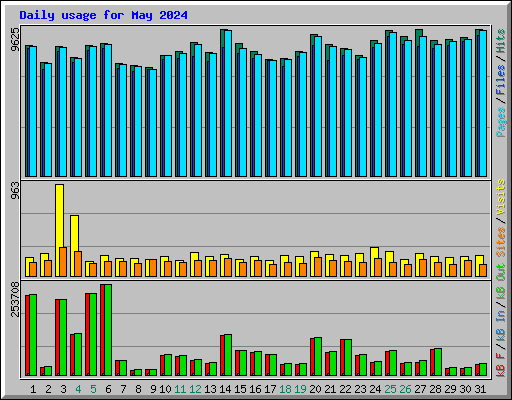The width and height of the screenshot is (512, 400).
Task: Click day label 9 on x-axis
Action: point(153,389)
